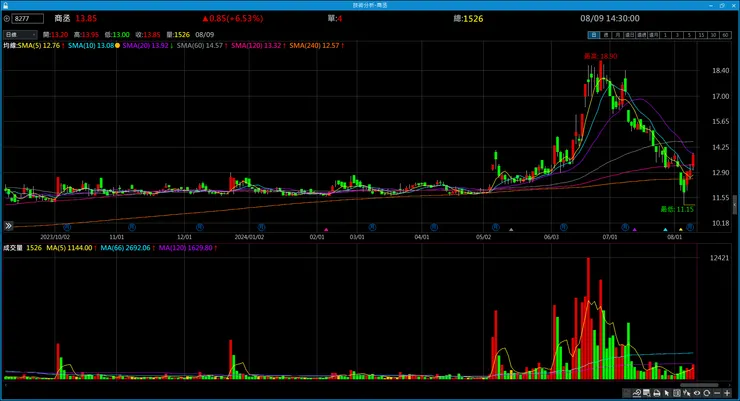Select the 60-minute timeframe button
The height and width of the screenshot is (401, 740).
tap(725, 35)
